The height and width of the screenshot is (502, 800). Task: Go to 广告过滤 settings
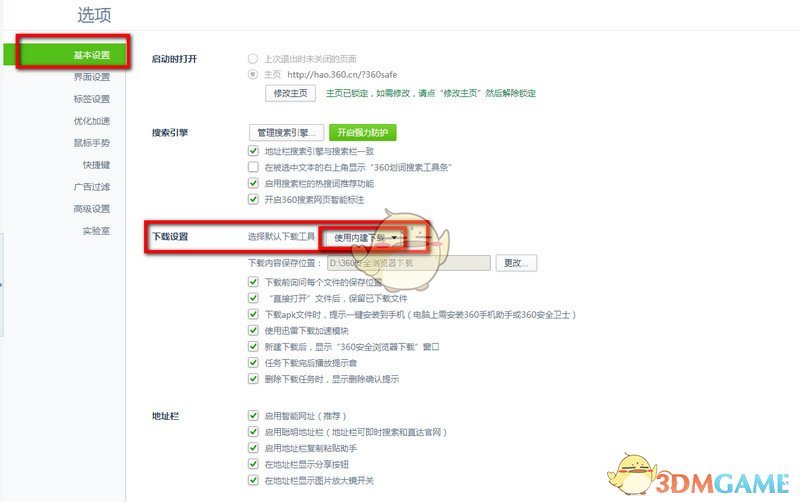click(92, 187)
